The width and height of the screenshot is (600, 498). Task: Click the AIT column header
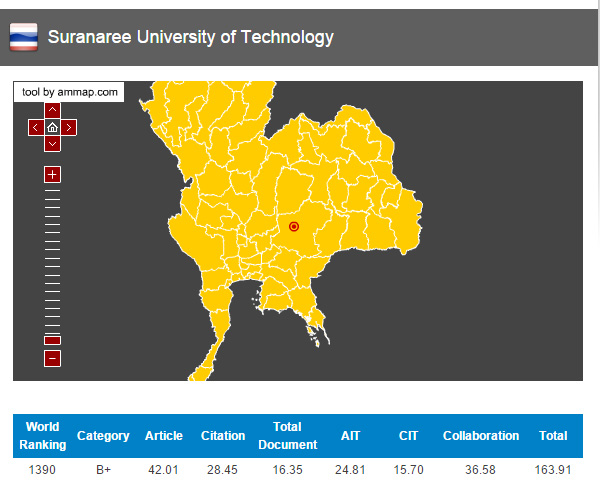pos(350,436)
